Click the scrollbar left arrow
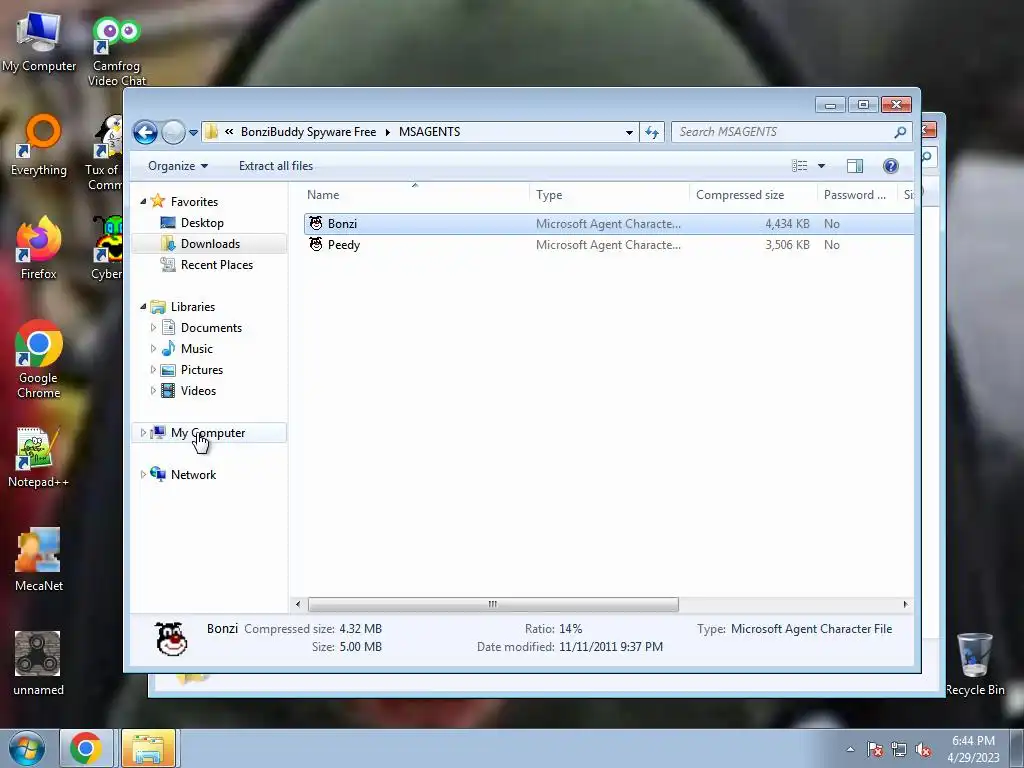Viewport: 1024px width, 768px height. (298, 604)
